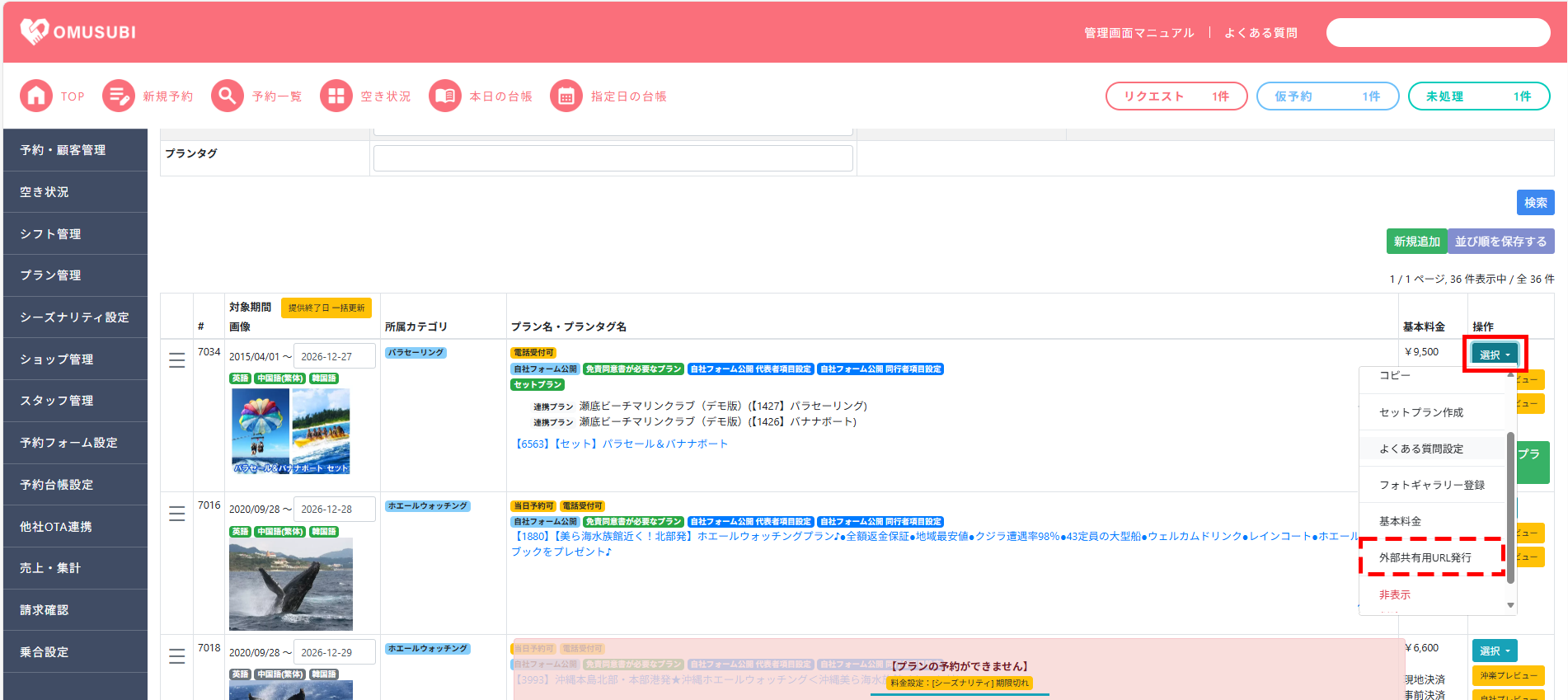Screen dimensions: 1568x700
Task: Click the プランタグ input field
Action: click(613, 158)
